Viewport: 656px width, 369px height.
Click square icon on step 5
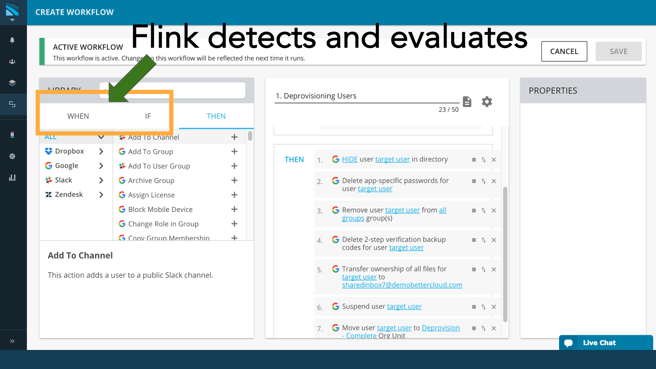pos(474,269)
